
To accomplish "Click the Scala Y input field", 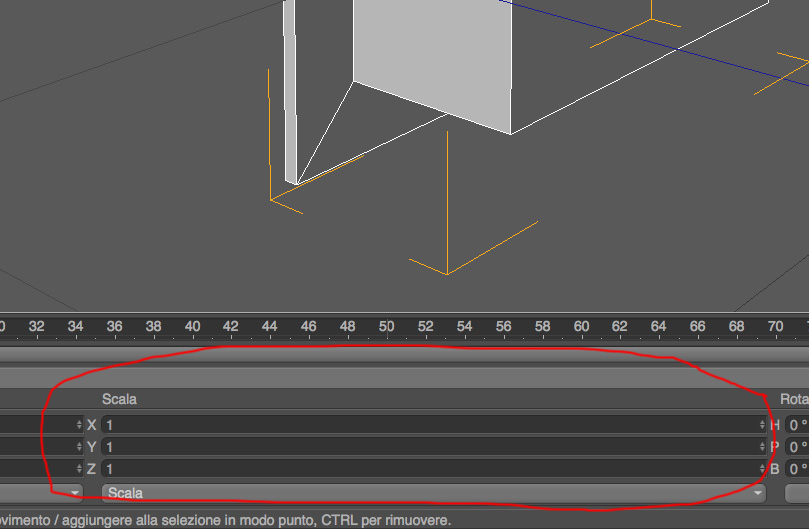I will coord(433,447).
